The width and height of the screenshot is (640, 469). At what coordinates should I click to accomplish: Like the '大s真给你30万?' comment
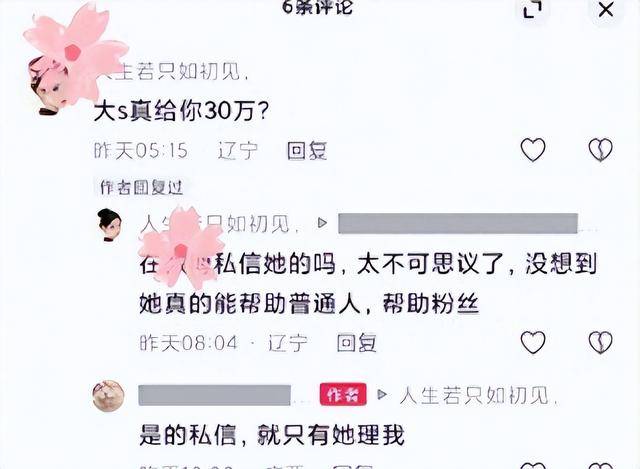click(533, 149)
